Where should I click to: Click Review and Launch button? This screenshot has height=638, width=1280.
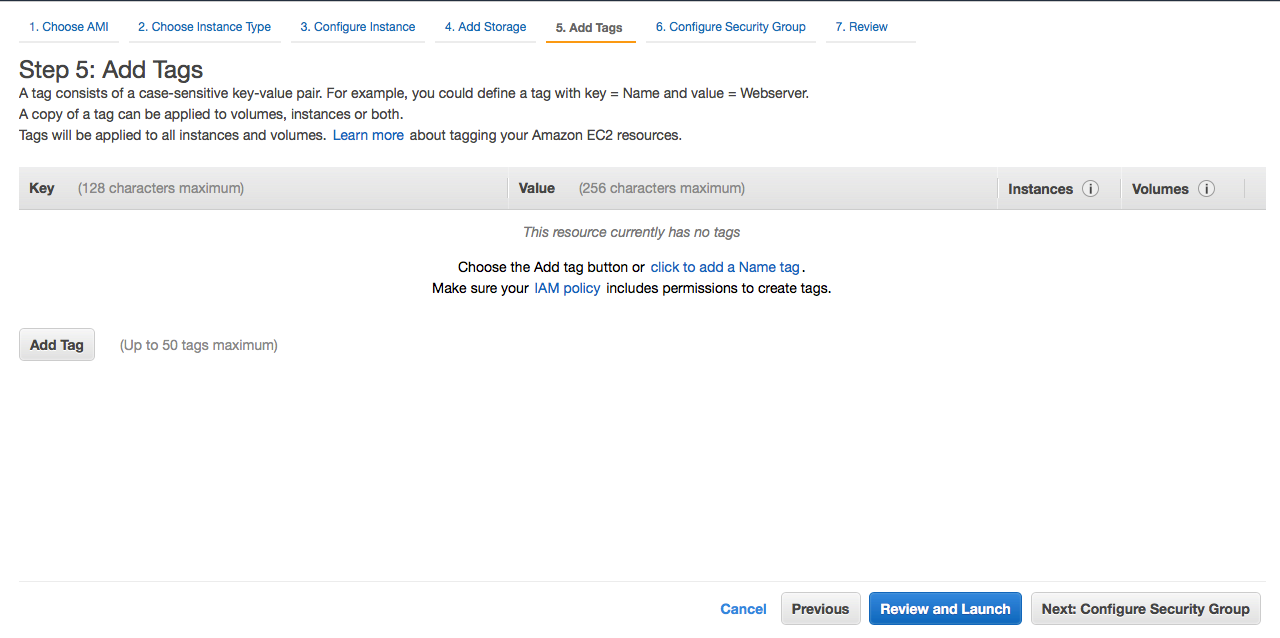pyautogui.click(x=945, y=609)
